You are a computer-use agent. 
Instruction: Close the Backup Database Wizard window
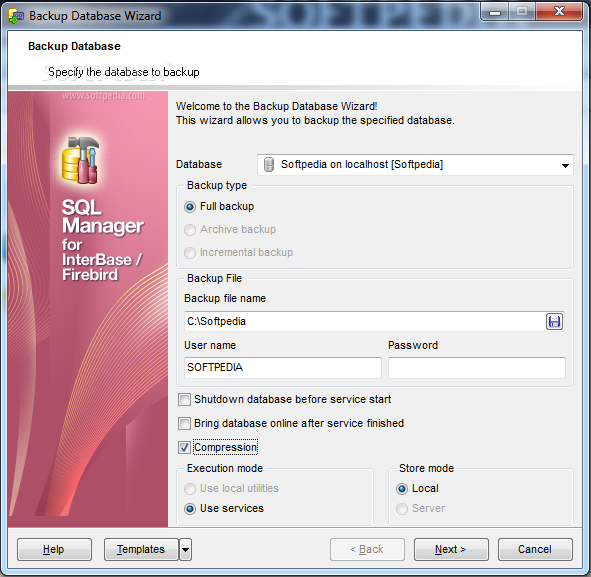click(x=559, y=11)
